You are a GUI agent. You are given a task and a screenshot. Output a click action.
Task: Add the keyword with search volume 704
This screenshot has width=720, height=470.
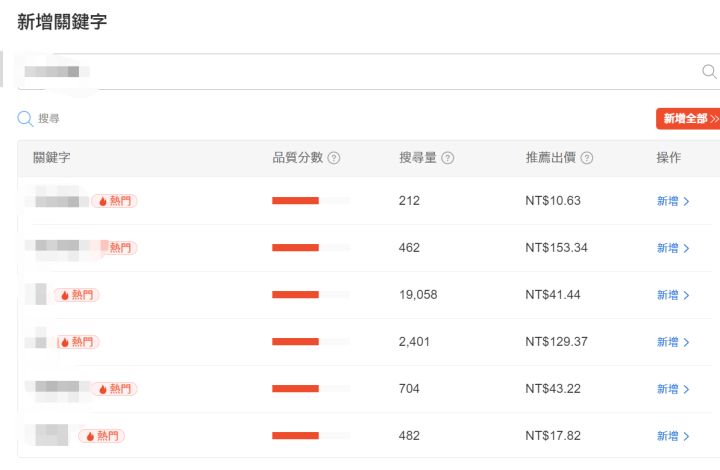click(673, 389)
